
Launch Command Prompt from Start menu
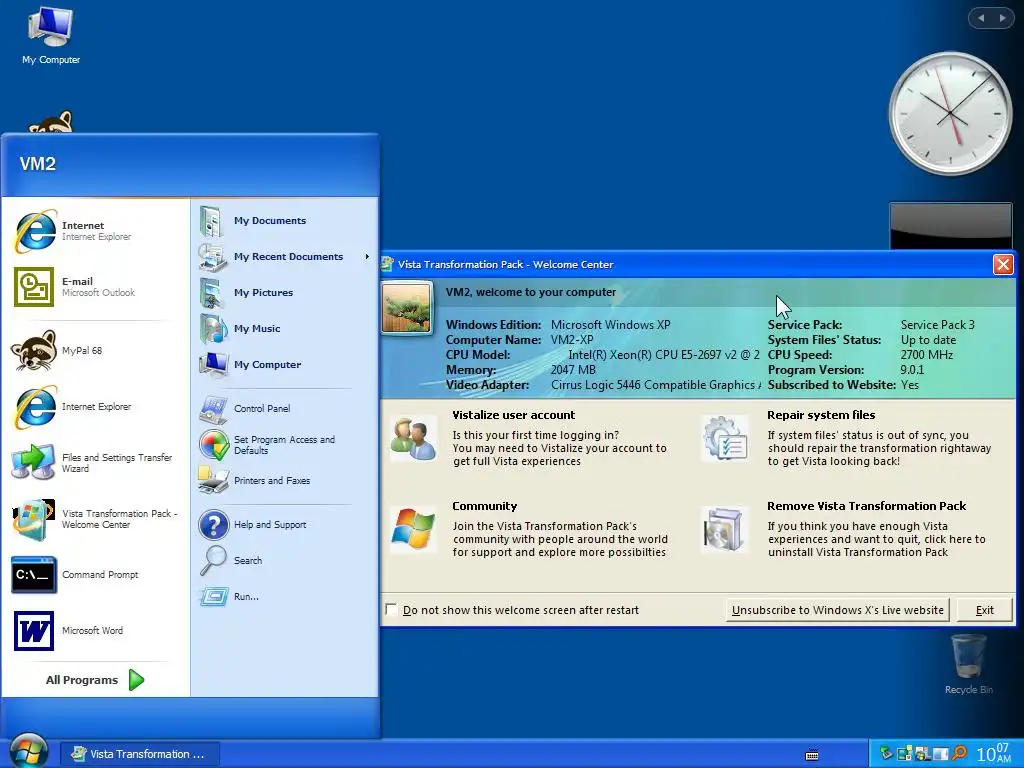(x=95, y=575)
